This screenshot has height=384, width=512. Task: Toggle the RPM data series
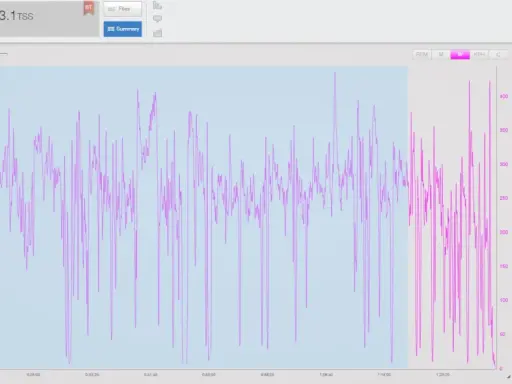point(422,54)
